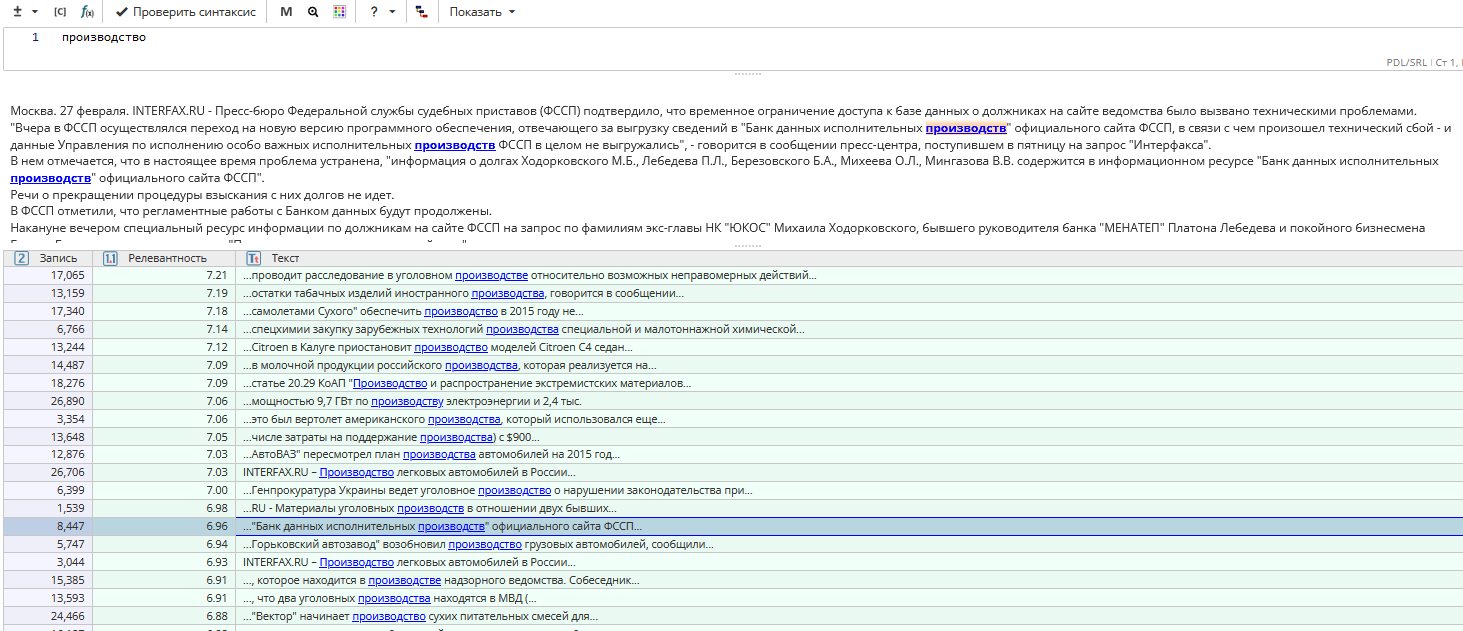
Task: Select record number 13,159
Action: tap(68, 293)
